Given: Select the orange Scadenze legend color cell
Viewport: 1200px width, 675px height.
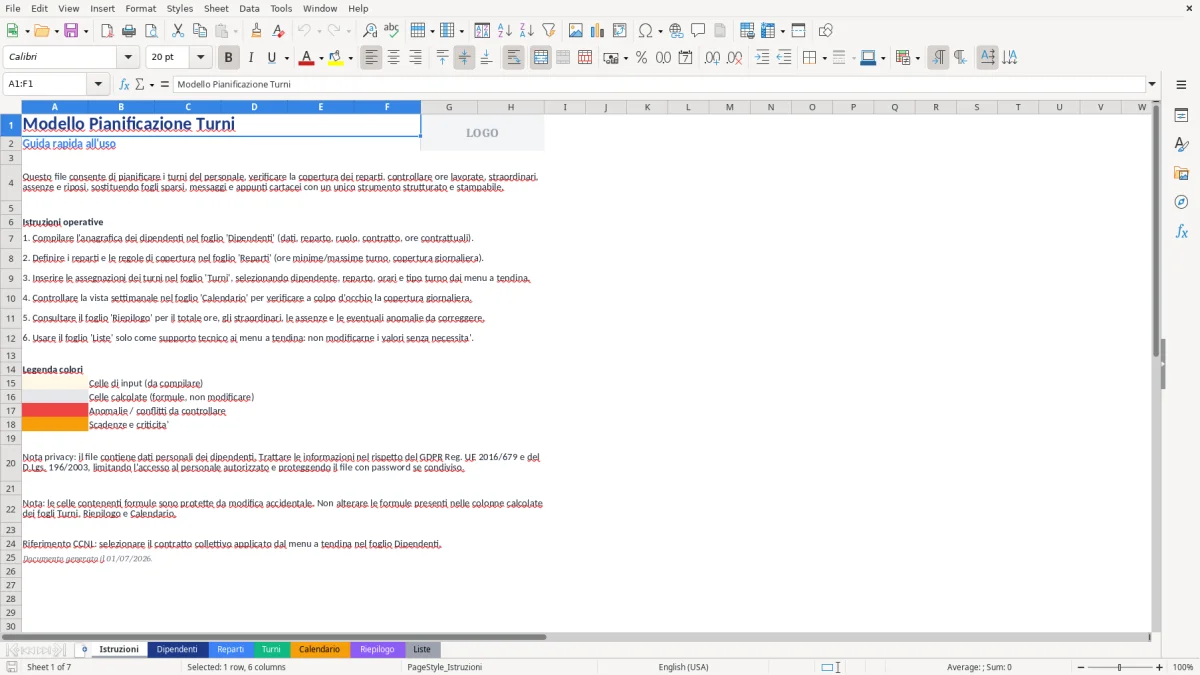Looking at the screenshot, I should (x=55, y=425).
